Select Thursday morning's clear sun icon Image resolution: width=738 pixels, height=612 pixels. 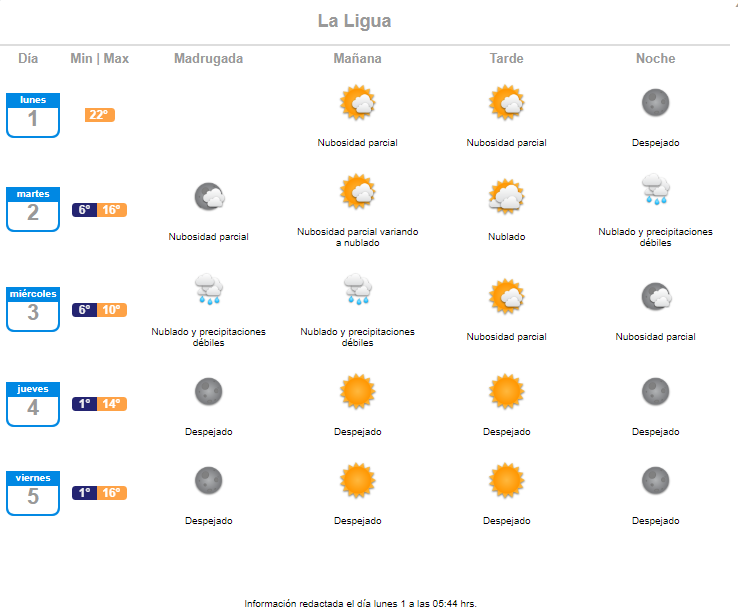[x=358, y=392]
